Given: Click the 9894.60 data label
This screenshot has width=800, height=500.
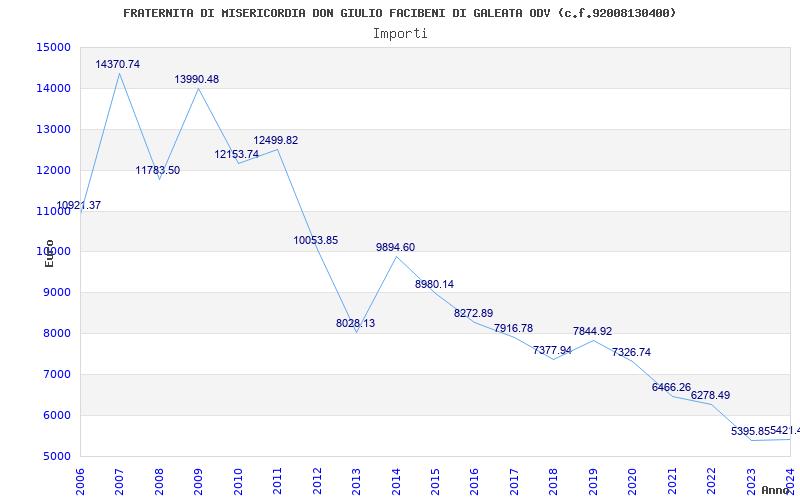Looking at the screenshot, I should click(x=395, y=247).
